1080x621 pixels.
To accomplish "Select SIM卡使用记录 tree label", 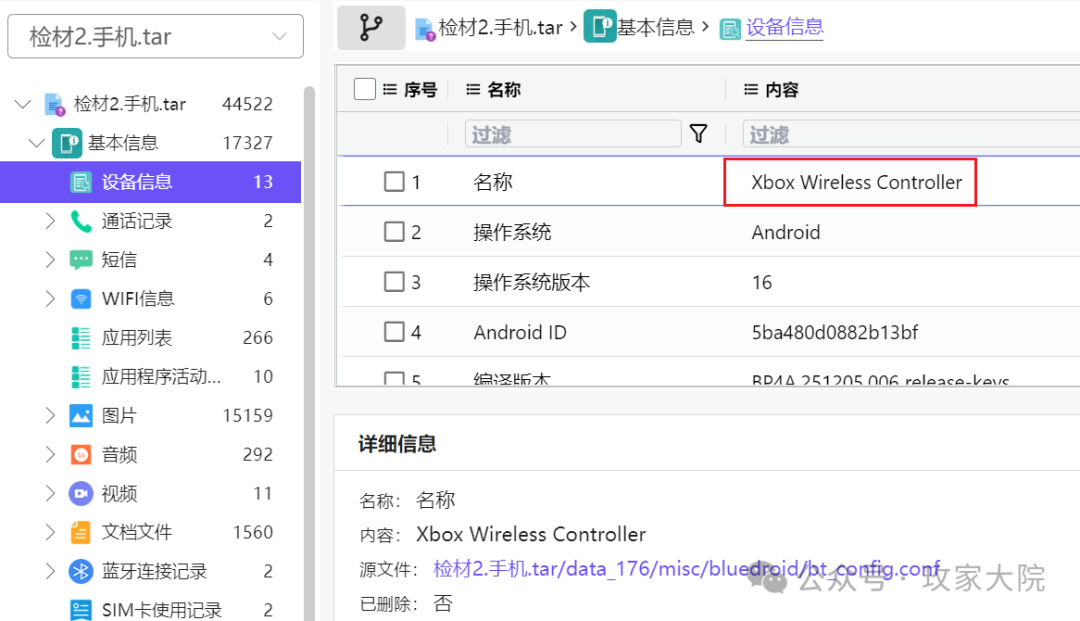I will click(161, 610).
